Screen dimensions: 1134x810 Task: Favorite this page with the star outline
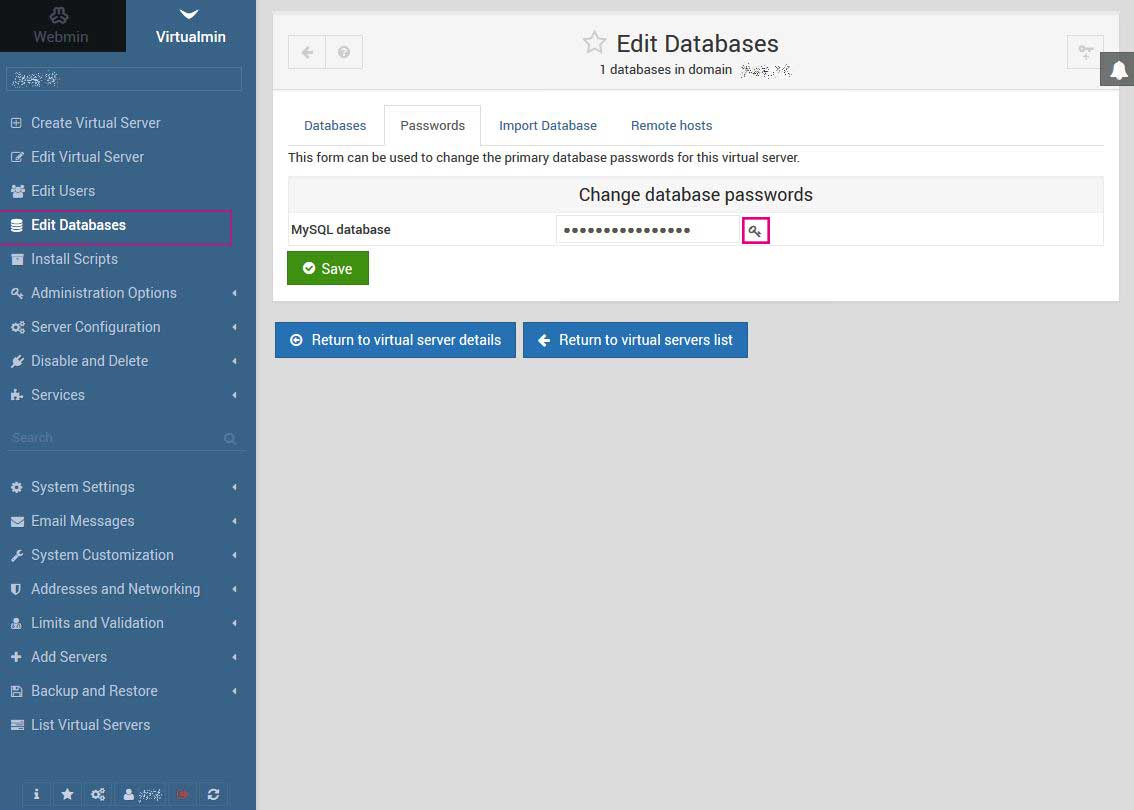[x=594, y=42]
